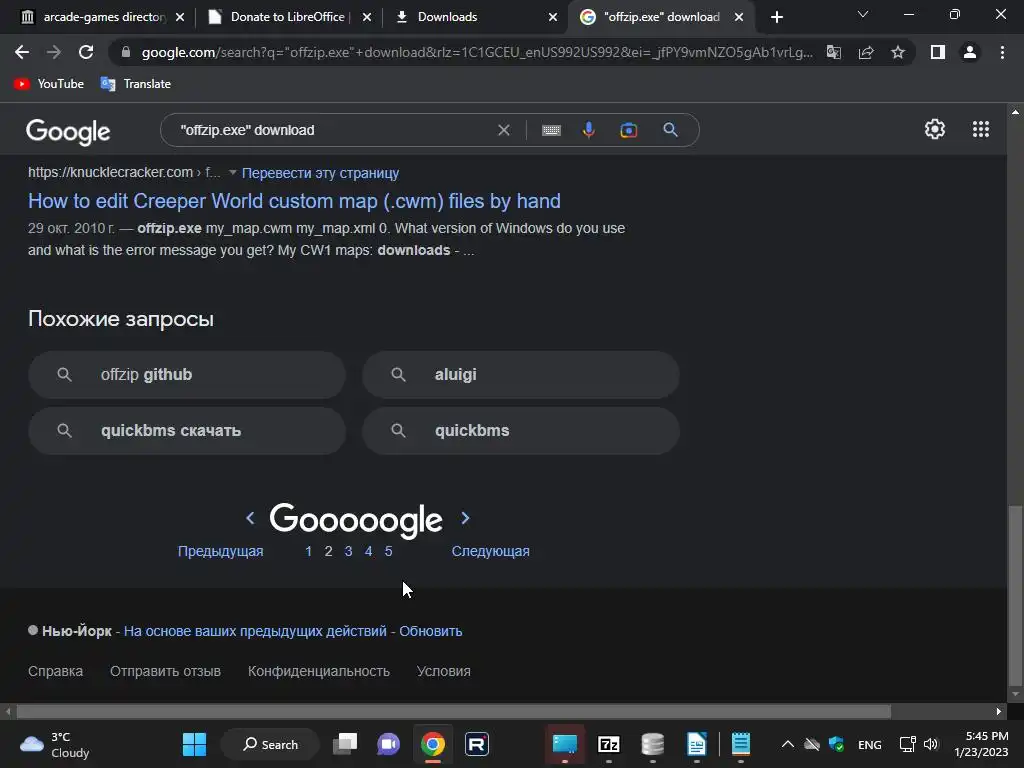Open Конфиденциальность footer link
The width and height of the screenshot is (1024, 768).
(319, 671)
